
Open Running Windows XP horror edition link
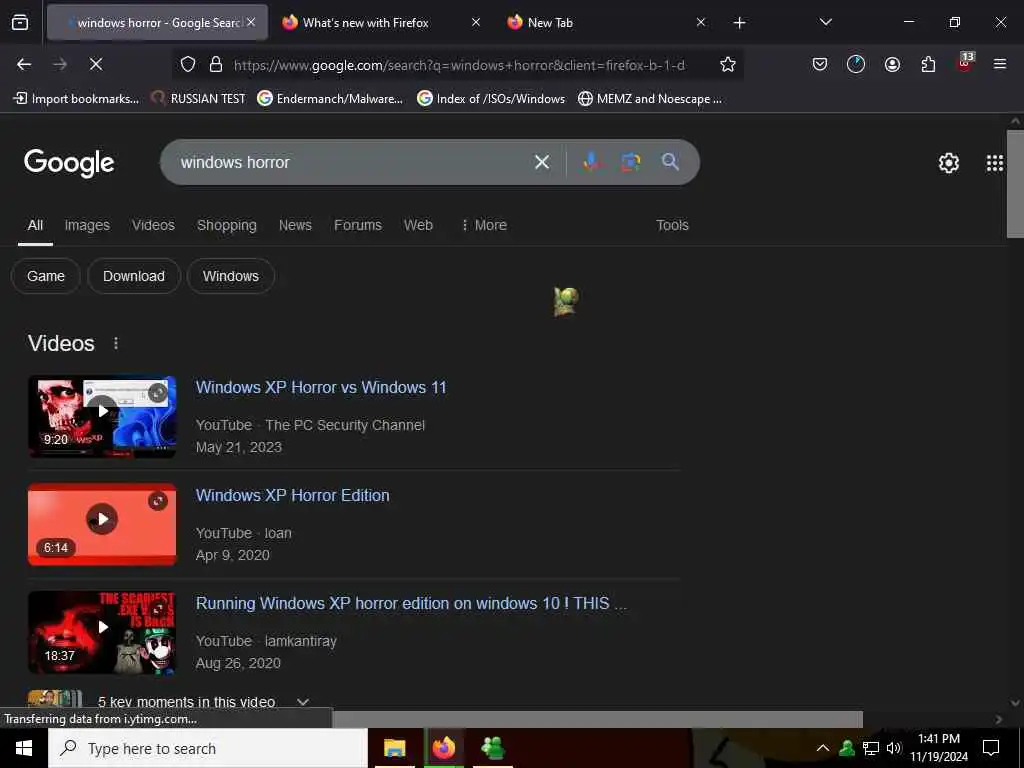[x=411, y=603]
